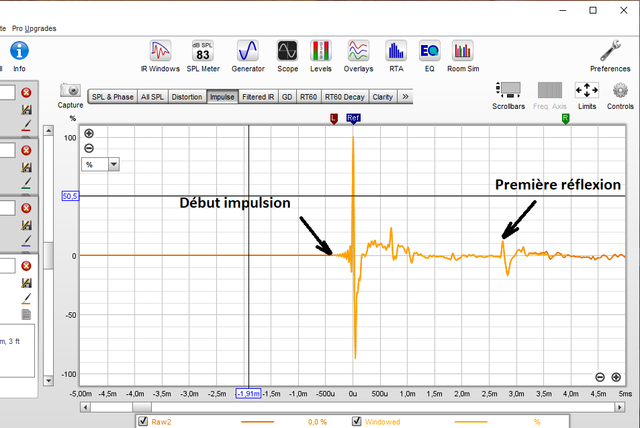Click the first measurement name field
The width and height of the screenshot is (640, 428).
(7, 93)
